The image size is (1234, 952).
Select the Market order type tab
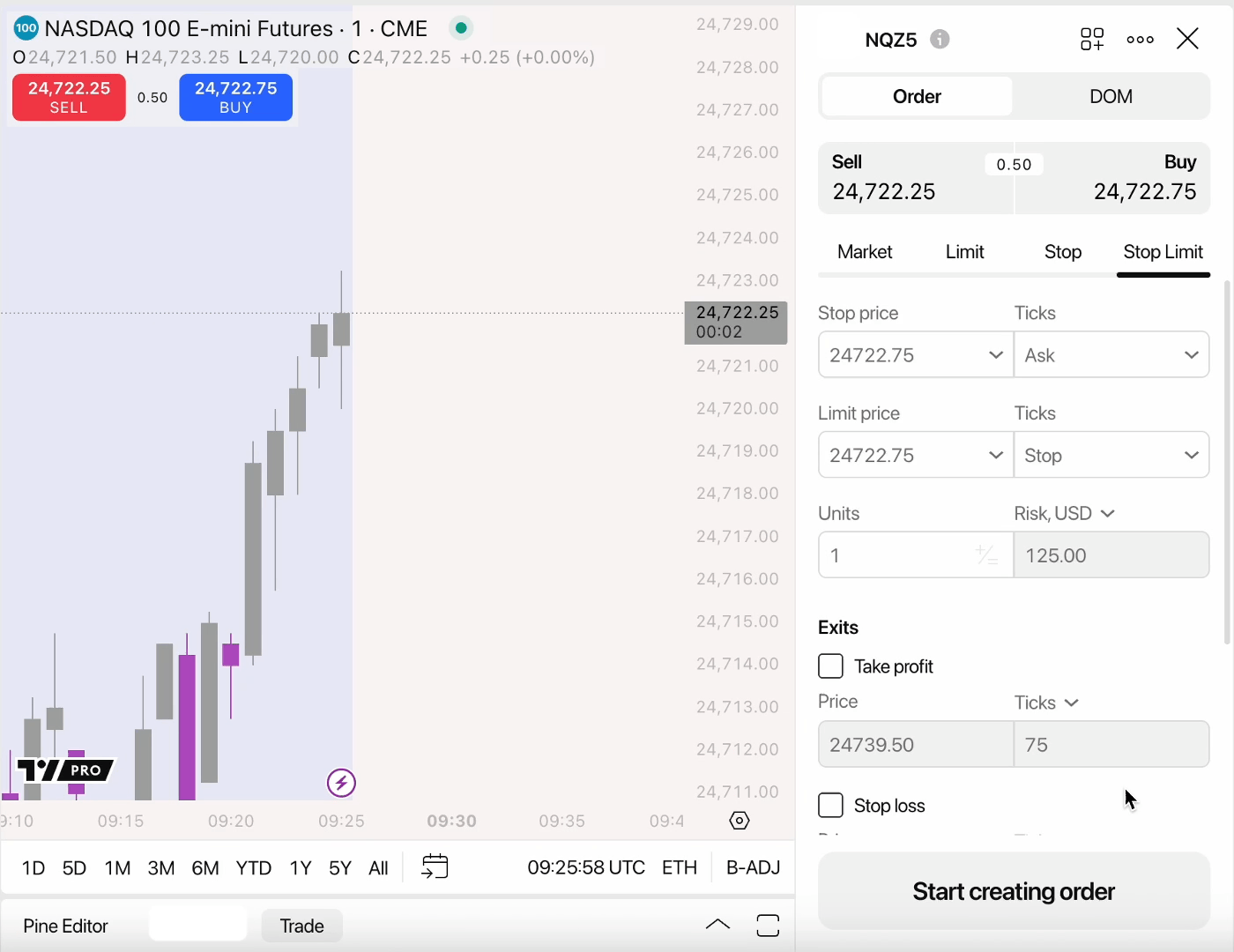(x=865, y=252)
